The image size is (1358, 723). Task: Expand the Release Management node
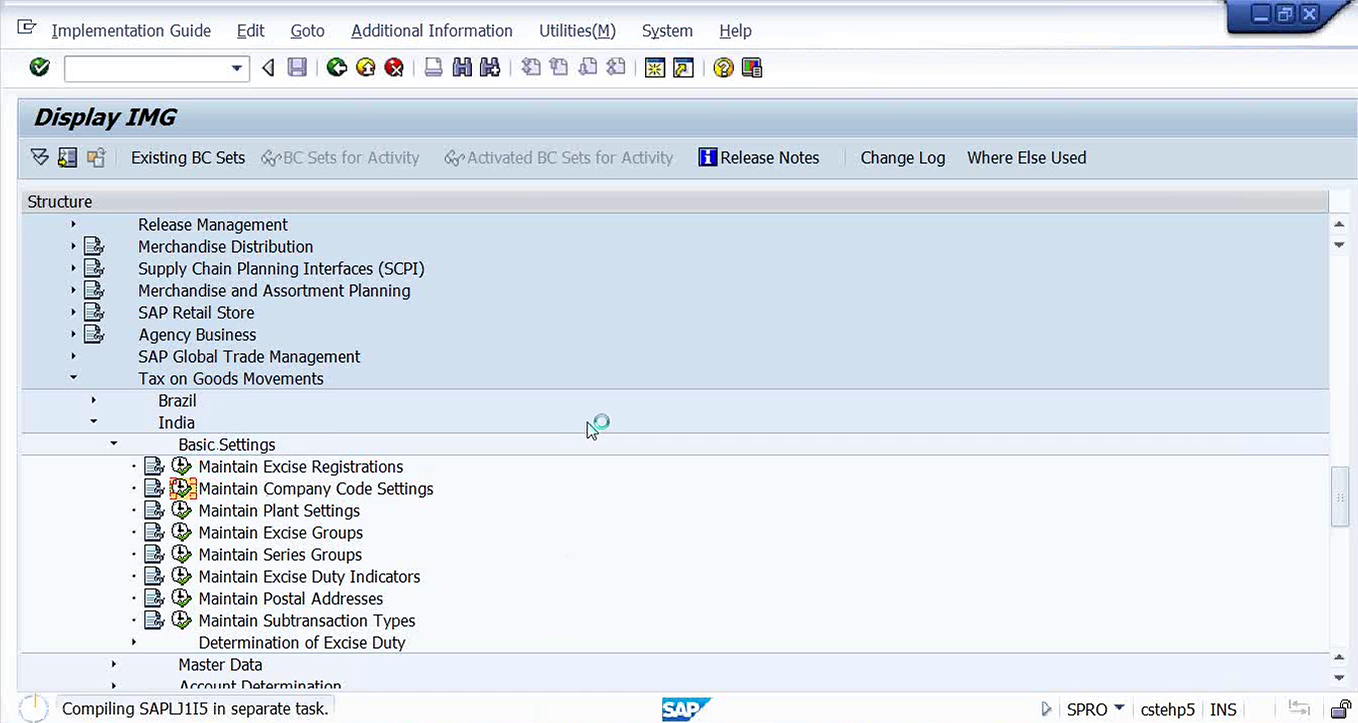(74, 224)
